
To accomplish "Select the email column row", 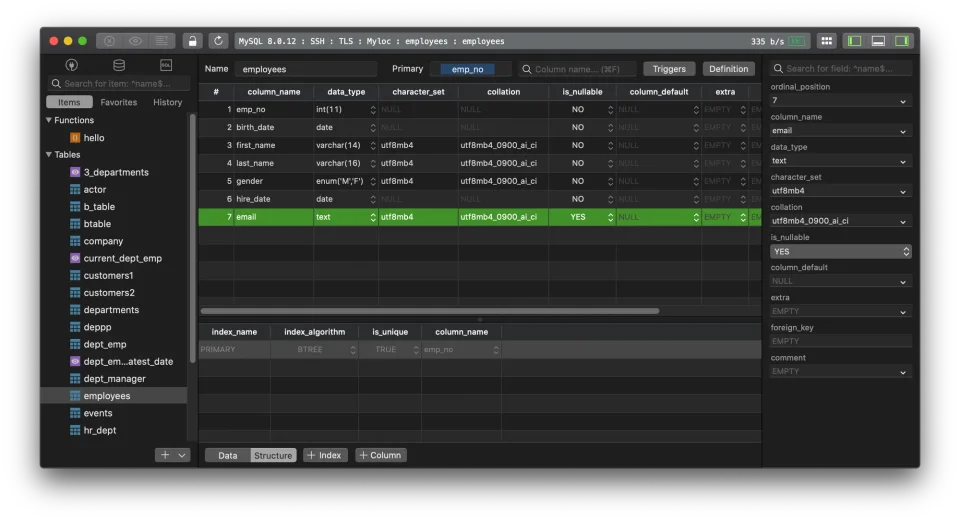I will (x=480, y=217).
